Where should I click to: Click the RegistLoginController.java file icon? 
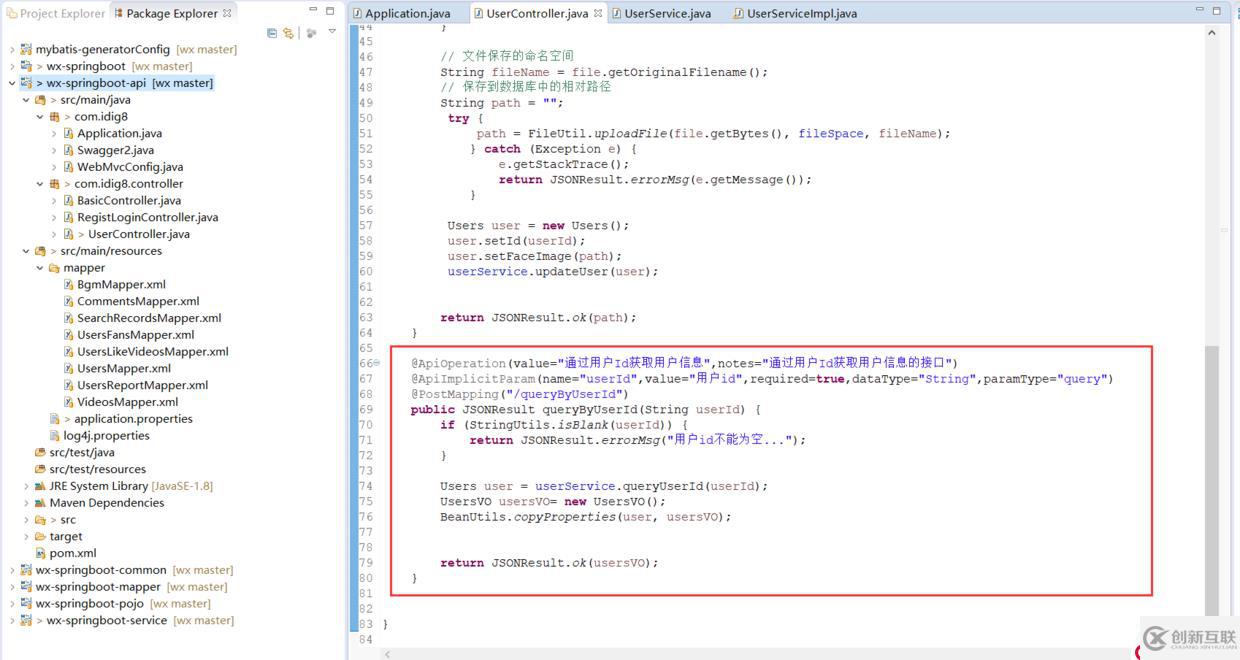click(x=68, y=217)
